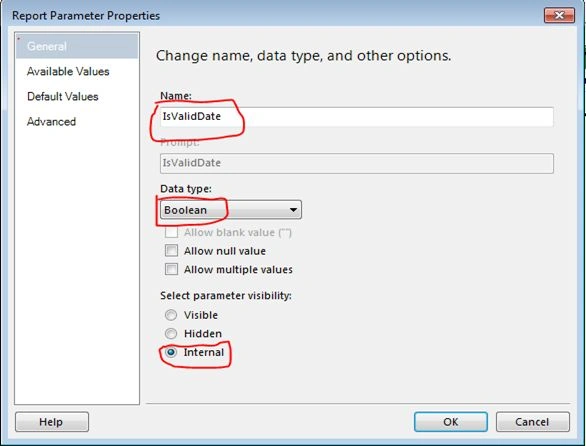The height and width of the screenshot is (446, 586).
Task: Tick the Allow blank value checkbox
Action: pos(171,232)
